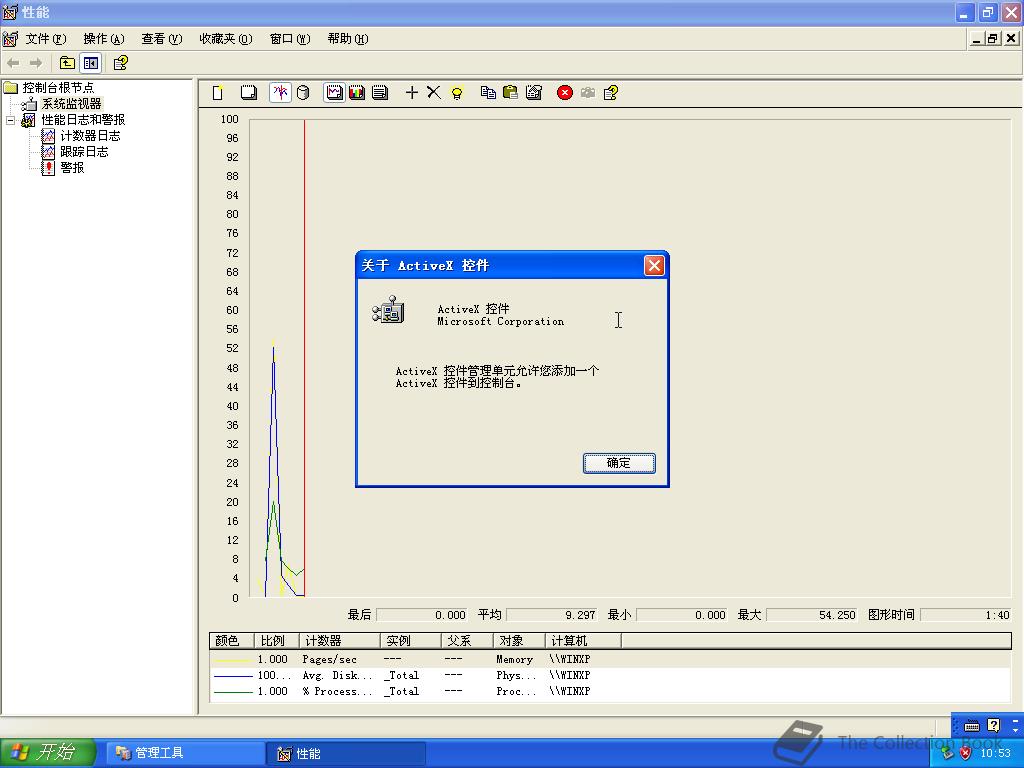
Task: Open the 窗口(W) menu
Action: pos(290,39)
